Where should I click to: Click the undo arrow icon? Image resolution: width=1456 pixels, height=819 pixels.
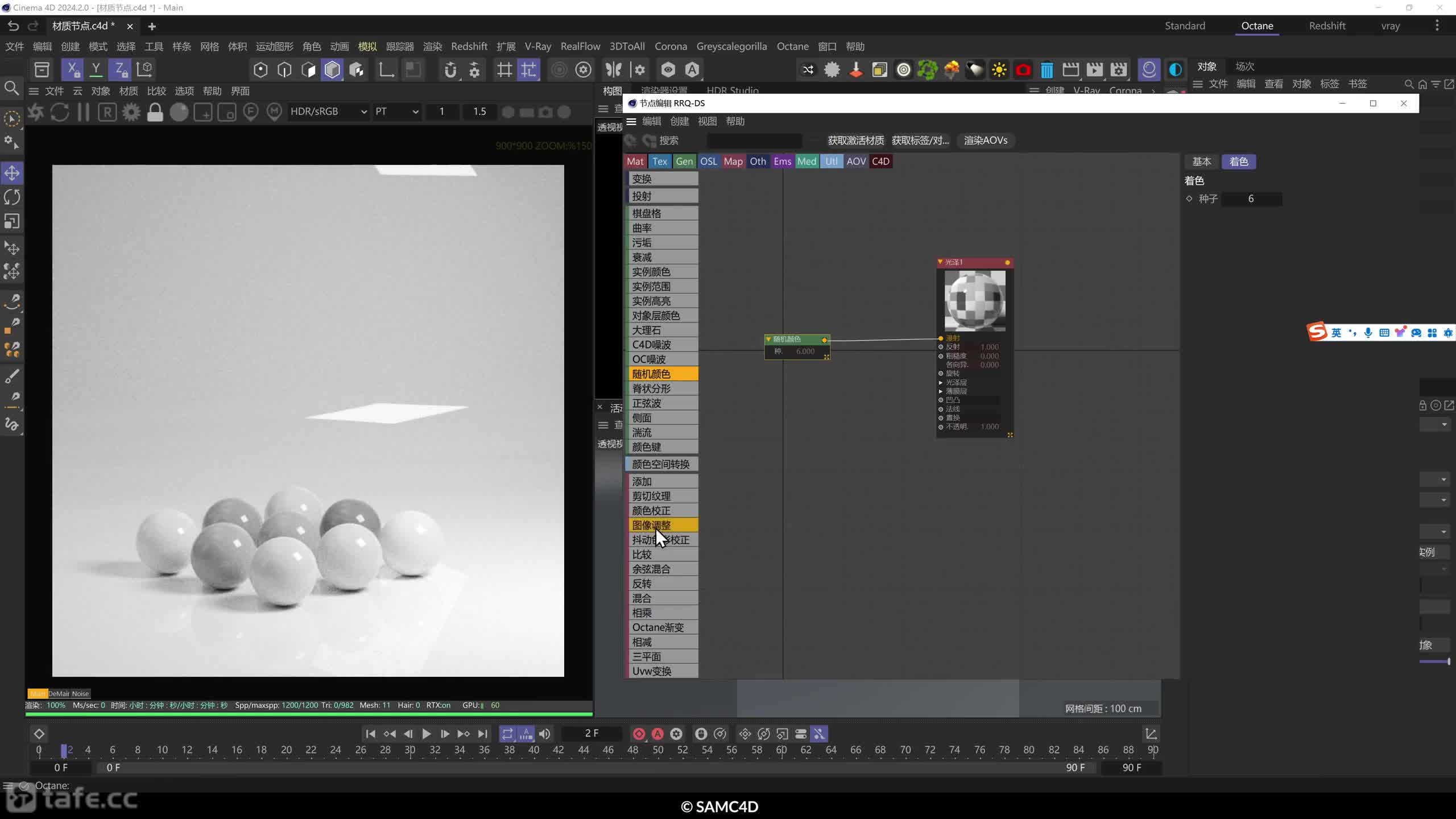13,26
